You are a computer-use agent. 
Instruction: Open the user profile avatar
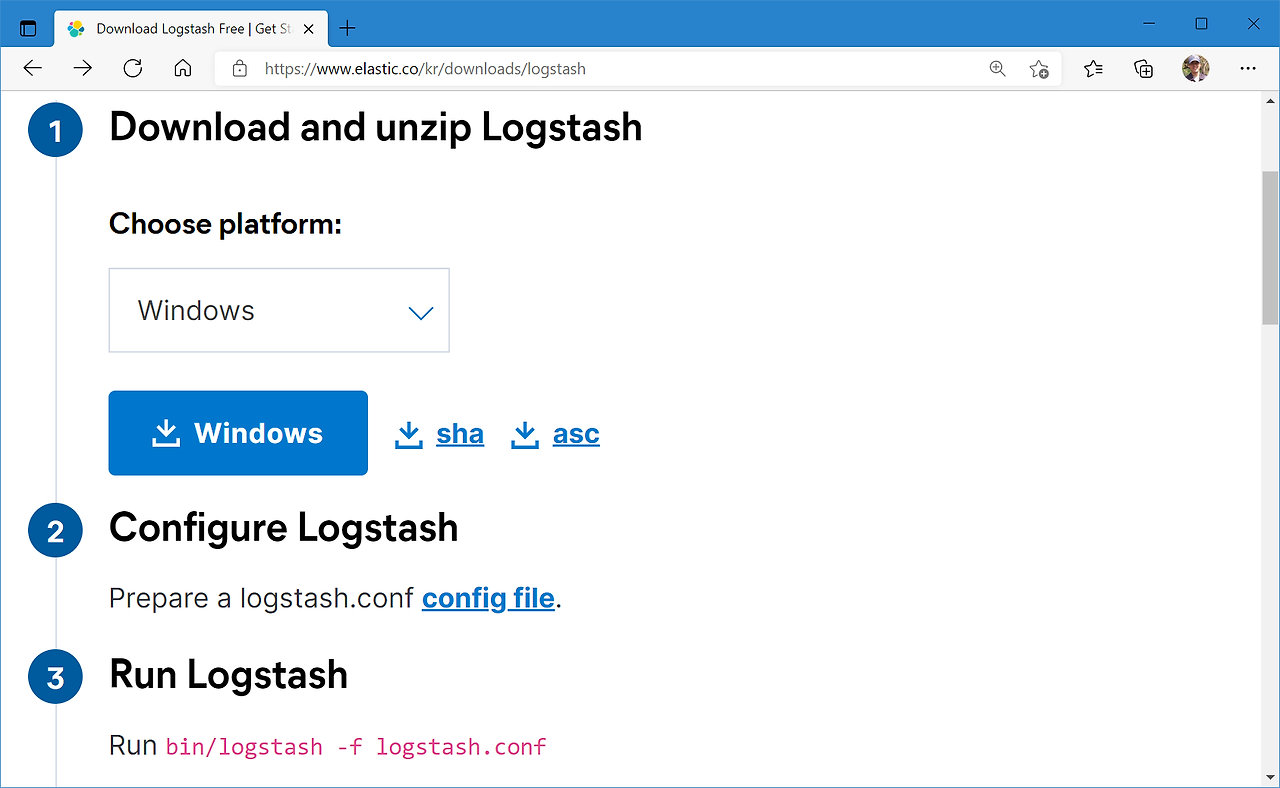coord(1196,69)
